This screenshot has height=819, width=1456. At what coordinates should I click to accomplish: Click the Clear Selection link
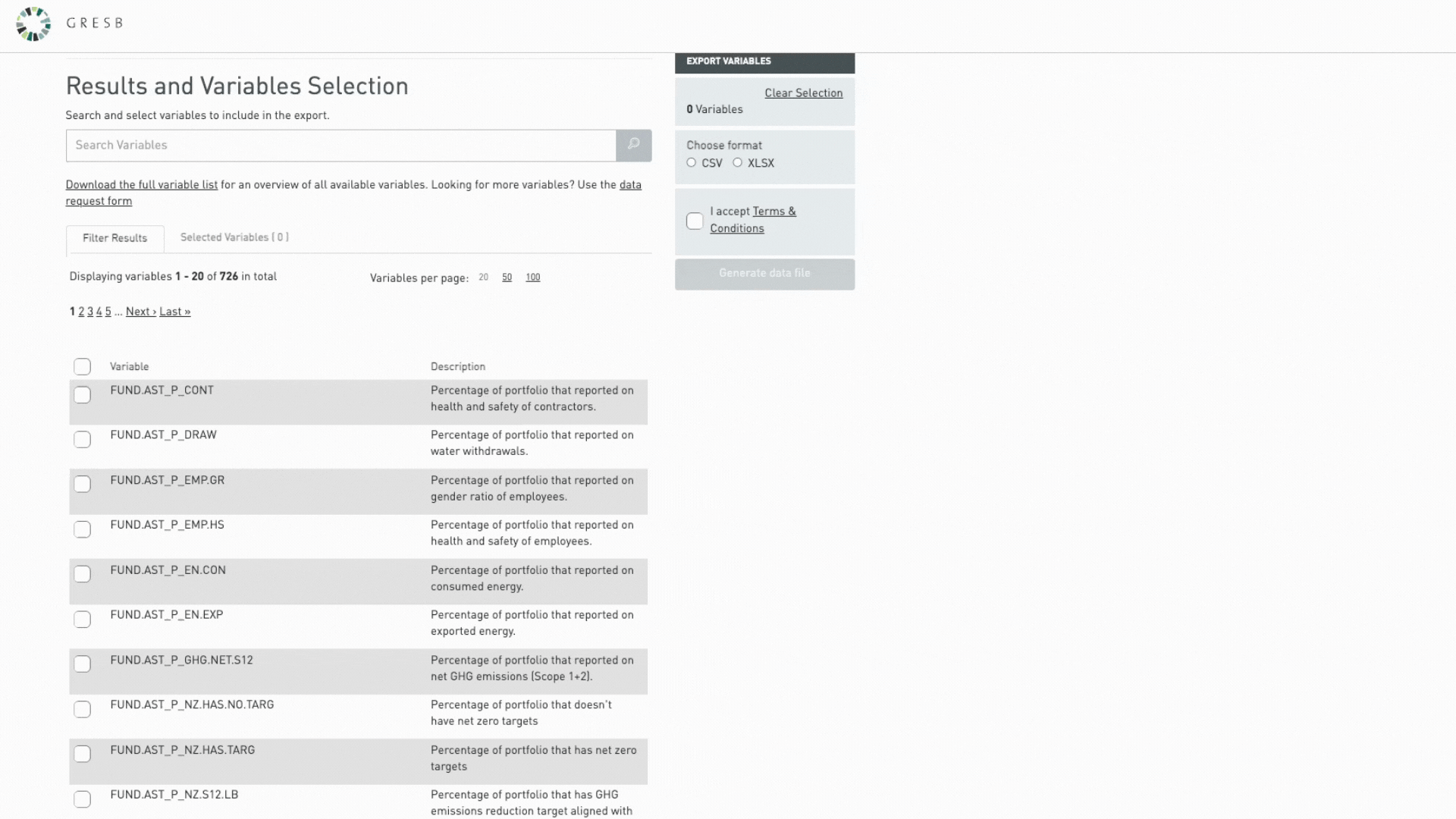tap(804, 93)
